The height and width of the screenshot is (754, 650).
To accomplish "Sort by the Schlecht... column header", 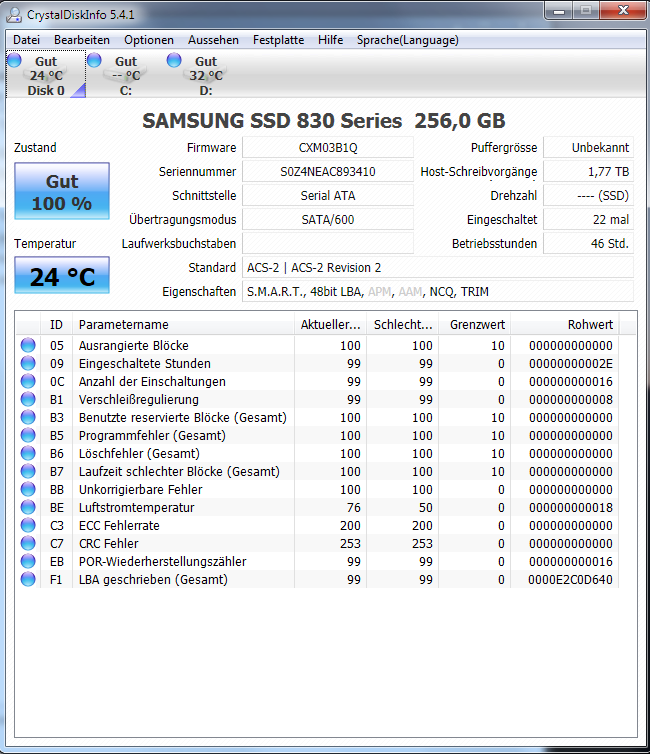I will 402,325.
